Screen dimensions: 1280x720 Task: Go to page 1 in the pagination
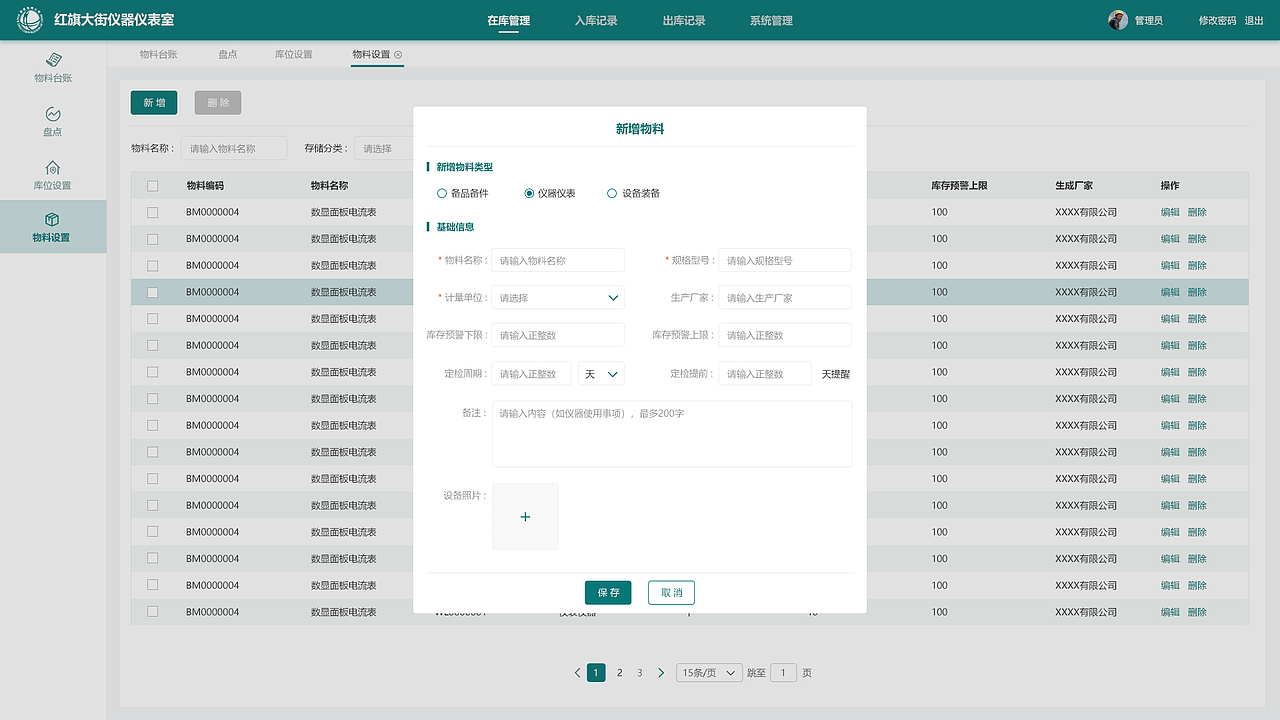click(x=596, y=673)
